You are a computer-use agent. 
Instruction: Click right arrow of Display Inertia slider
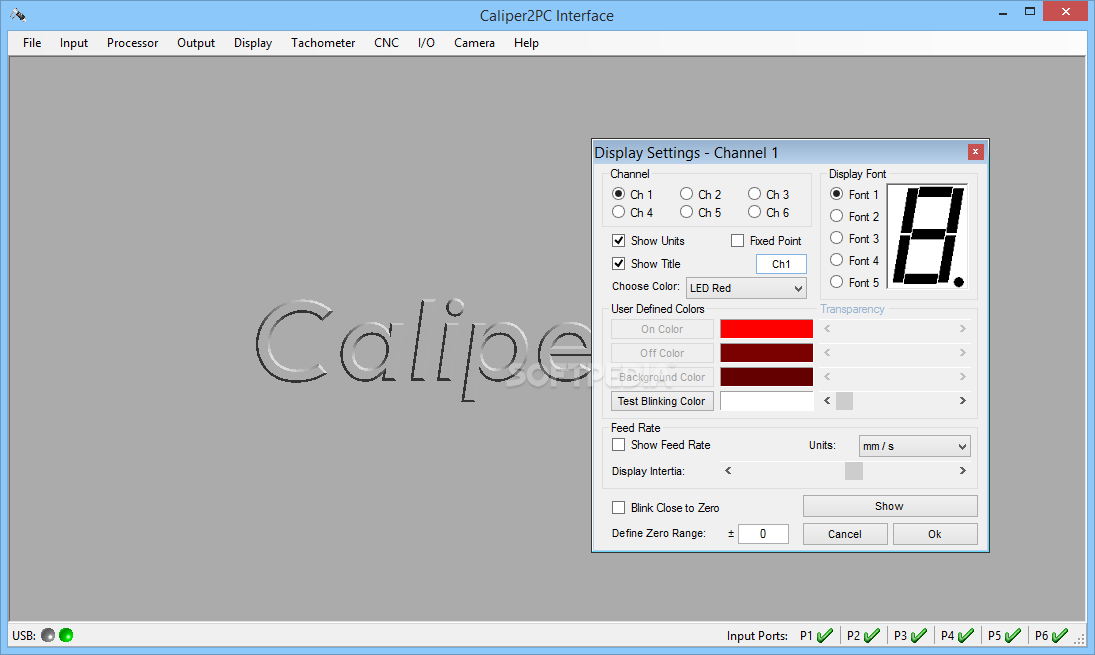(x=962, y=471)
